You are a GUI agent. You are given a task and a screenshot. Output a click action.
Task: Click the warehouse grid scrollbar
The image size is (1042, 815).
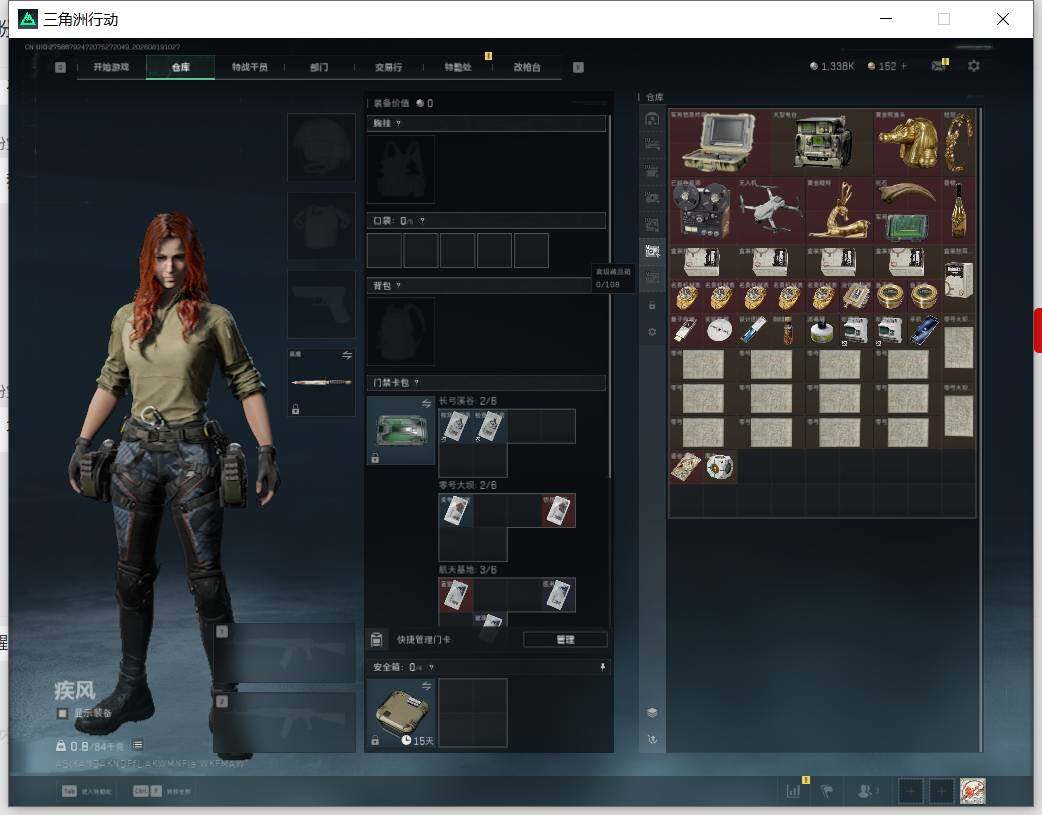coord(980,429)
